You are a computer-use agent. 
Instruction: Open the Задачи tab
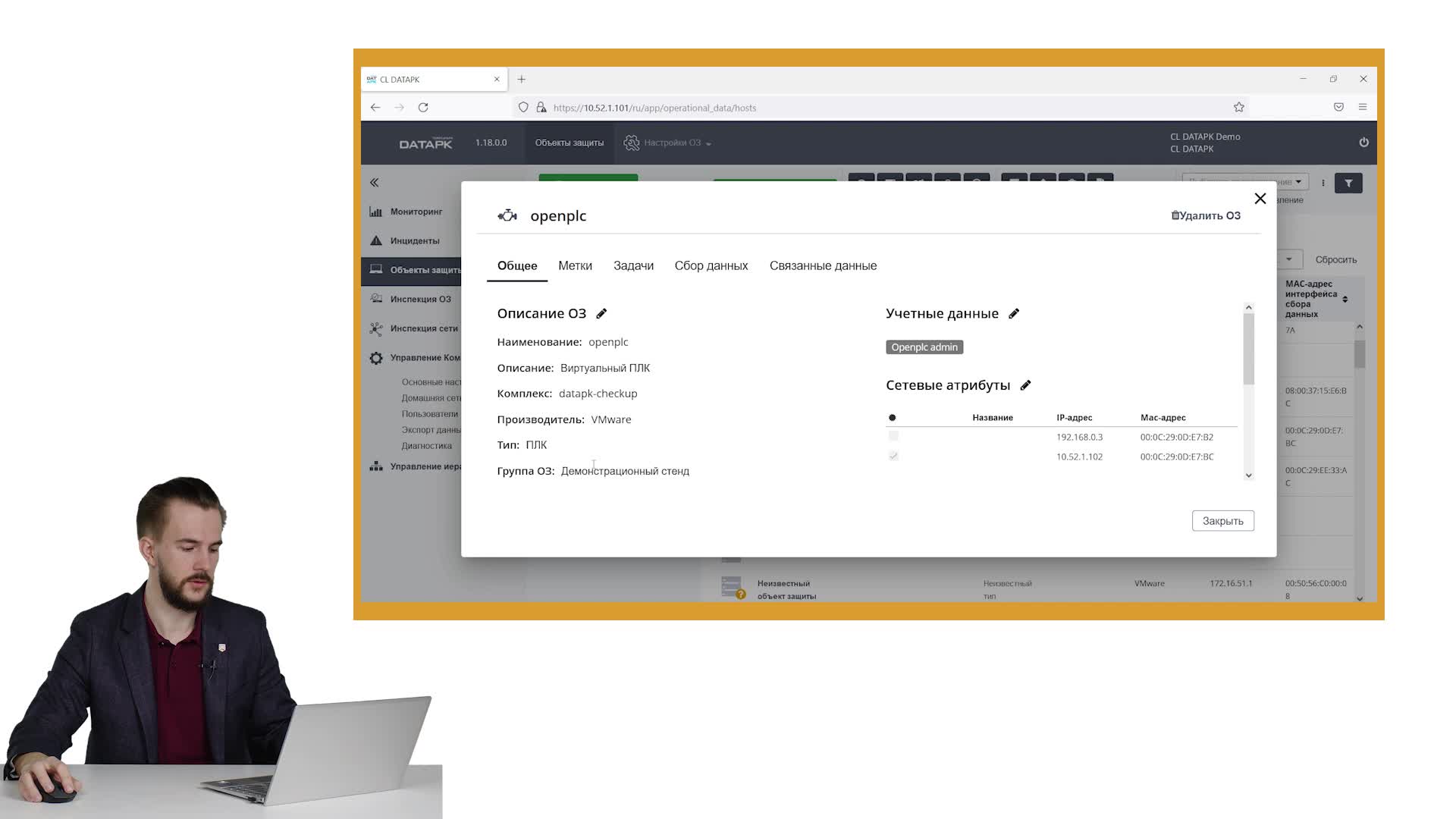coord(633,266)
